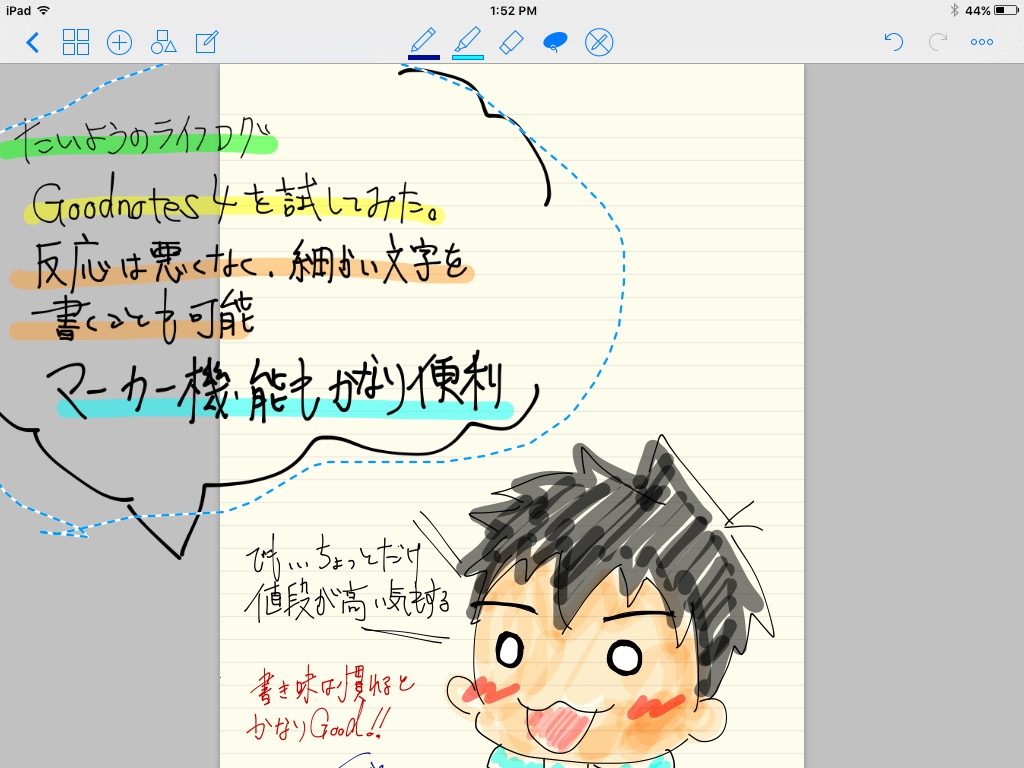The width and height of the screenshot is (1024, 768).
Task: Click the dark blue pen color bar
Action: coord(424,57)
